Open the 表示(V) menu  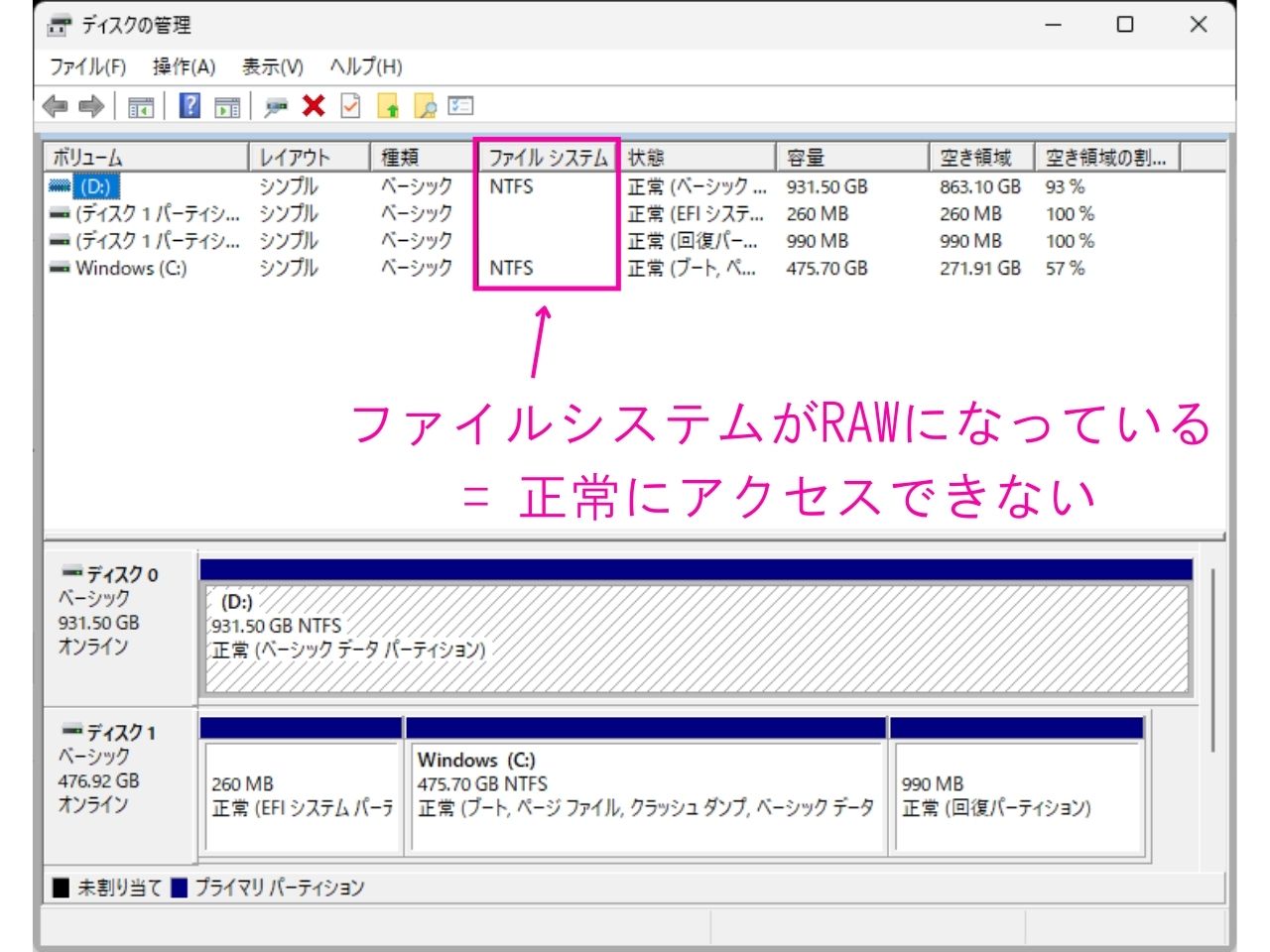tap(272, 66)
